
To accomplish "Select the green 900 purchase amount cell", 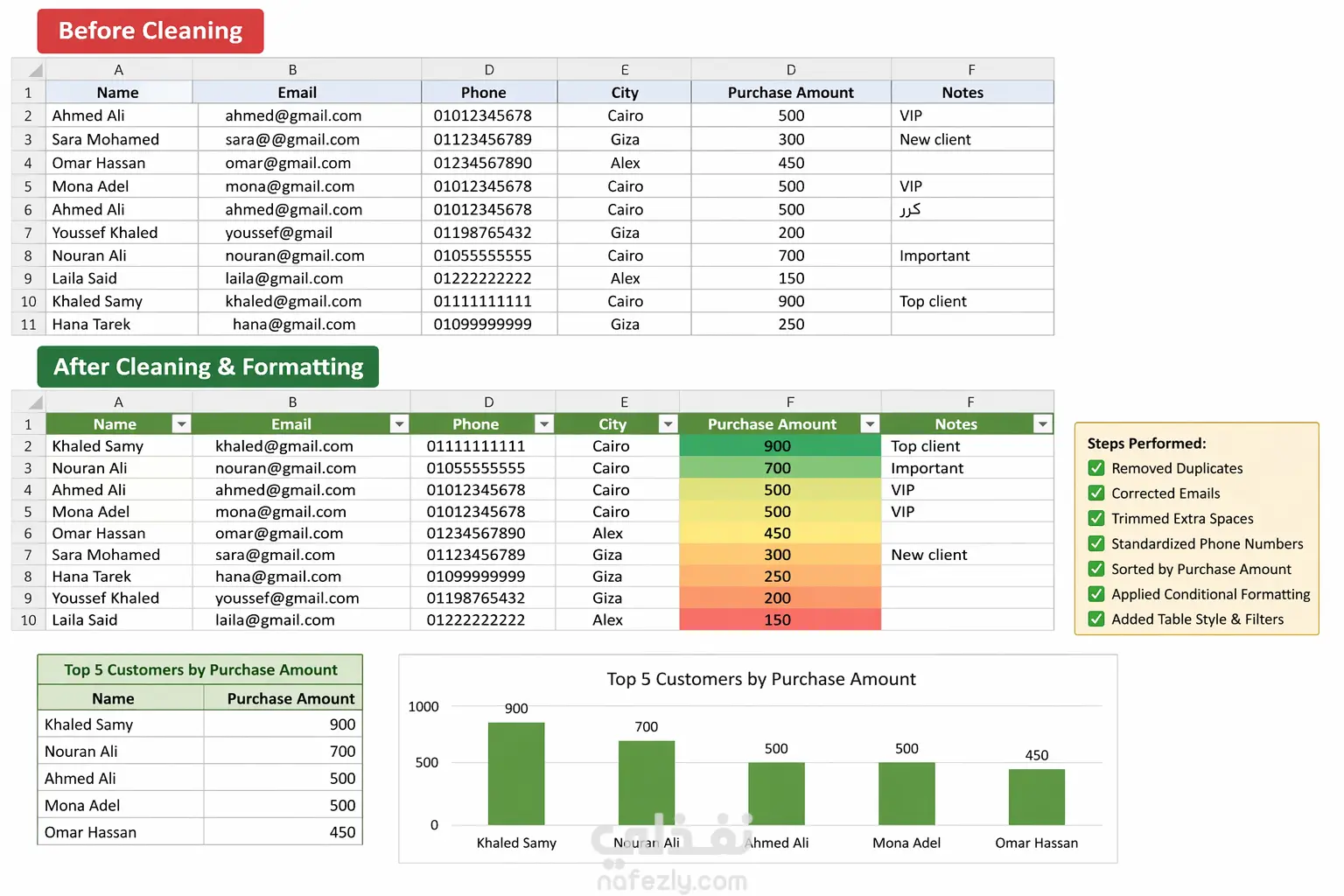I will [780, 446].
